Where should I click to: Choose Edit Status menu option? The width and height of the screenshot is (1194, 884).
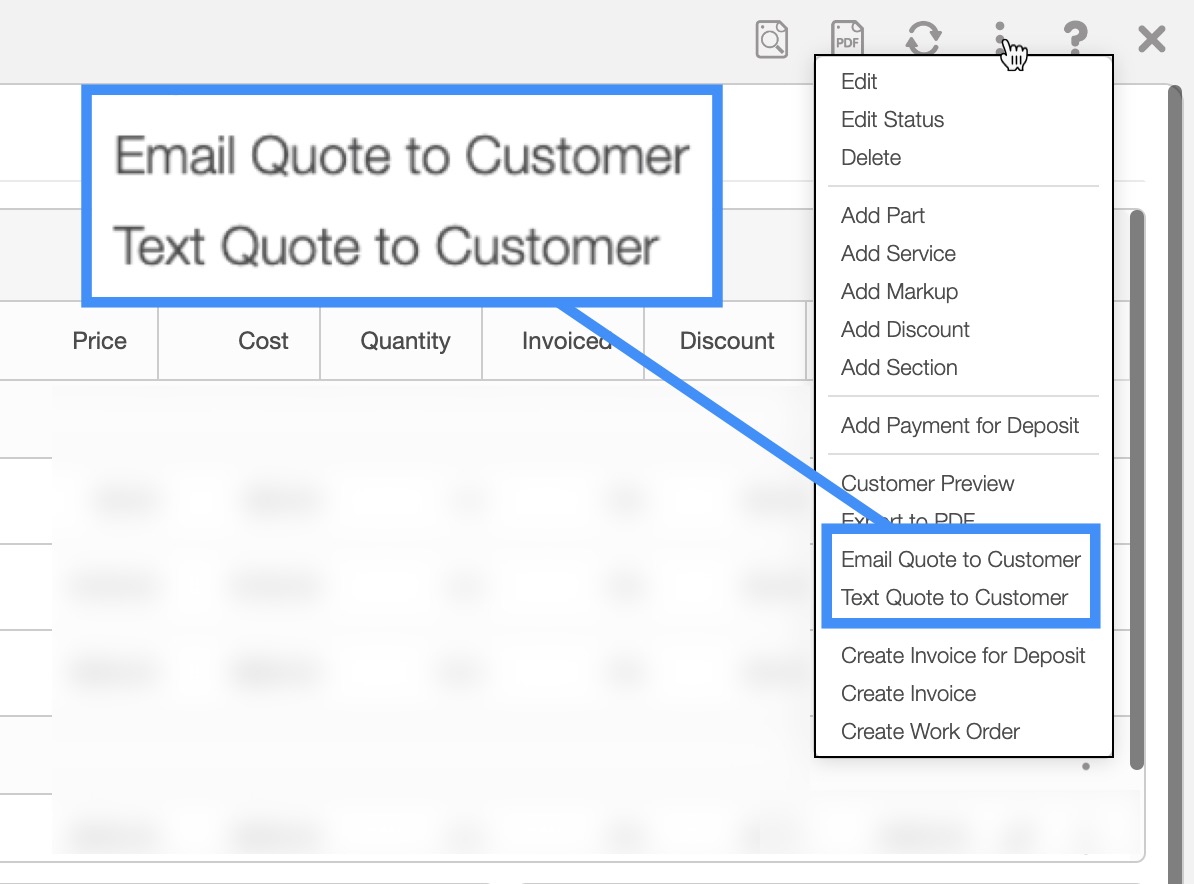click(x=892, y=120)
